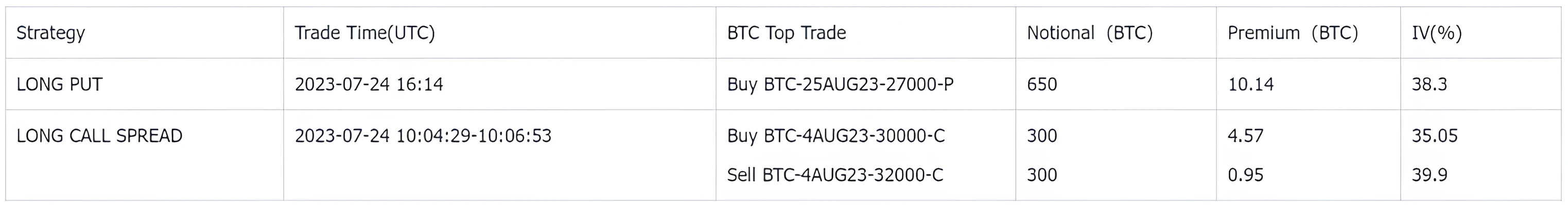
Task: Click the 39.9 IV value
Action: coord(1429,175)
